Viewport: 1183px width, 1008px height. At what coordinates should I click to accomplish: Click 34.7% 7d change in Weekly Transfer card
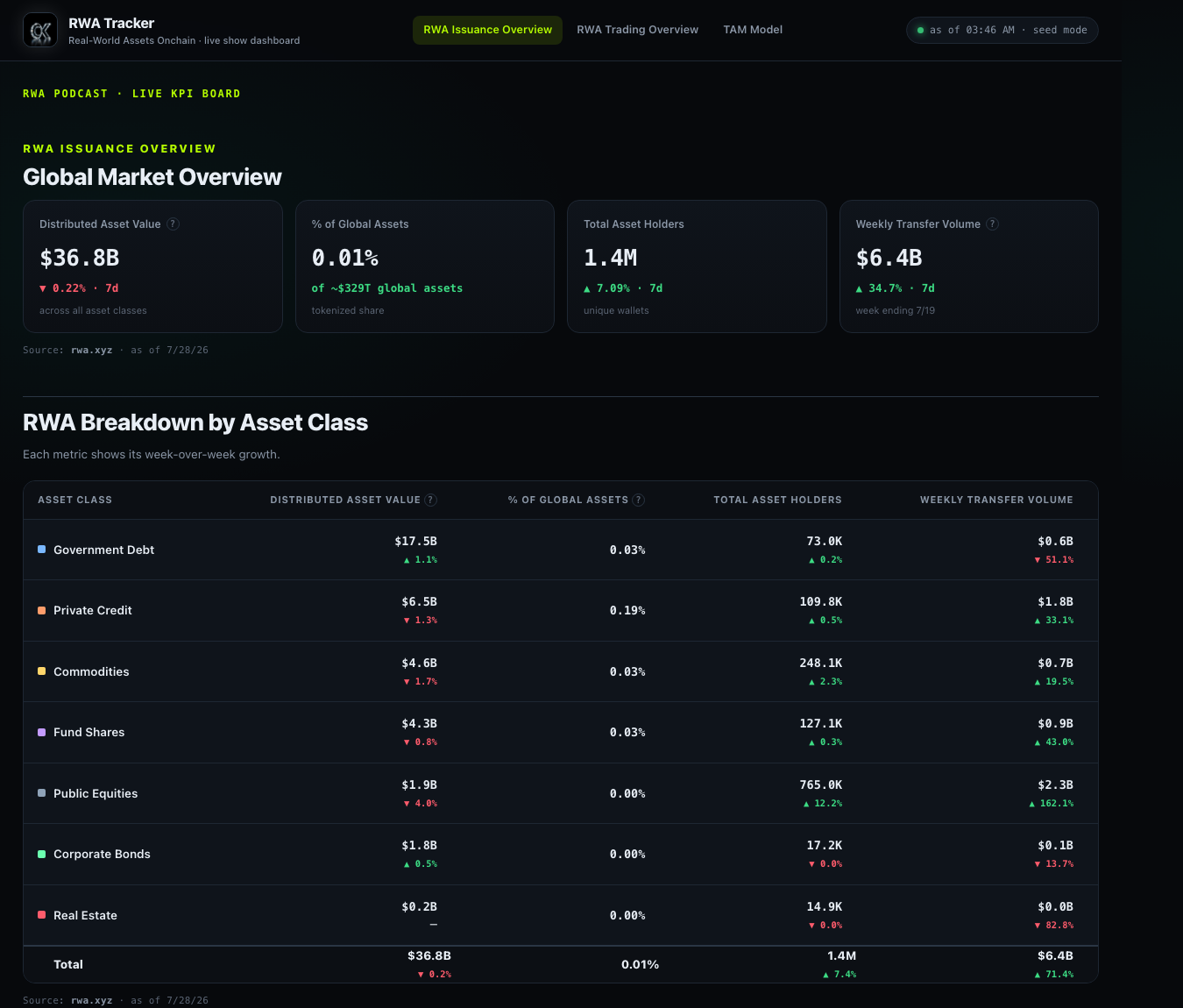point(896,288)
